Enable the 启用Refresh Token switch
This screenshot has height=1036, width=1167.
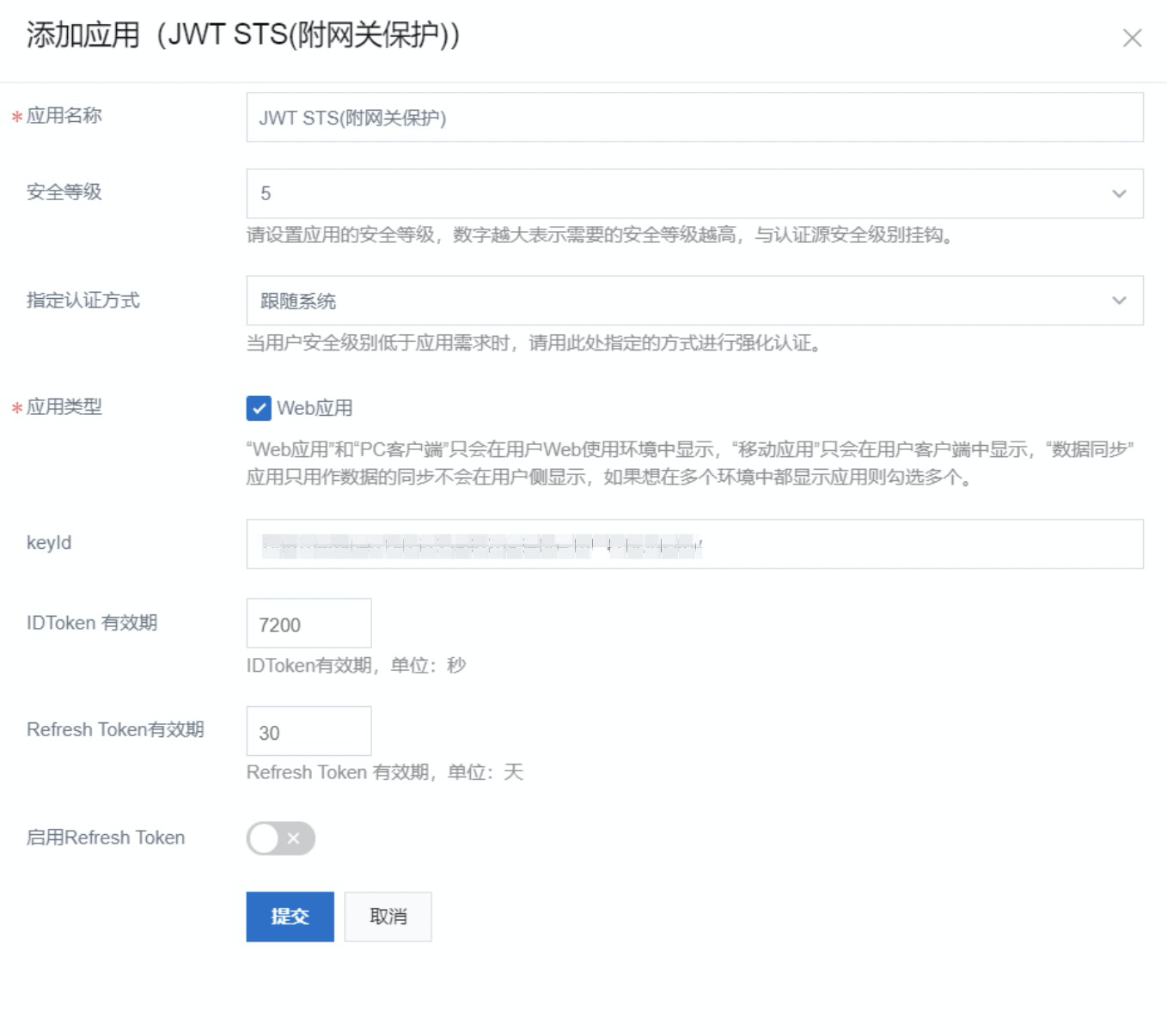280,838
